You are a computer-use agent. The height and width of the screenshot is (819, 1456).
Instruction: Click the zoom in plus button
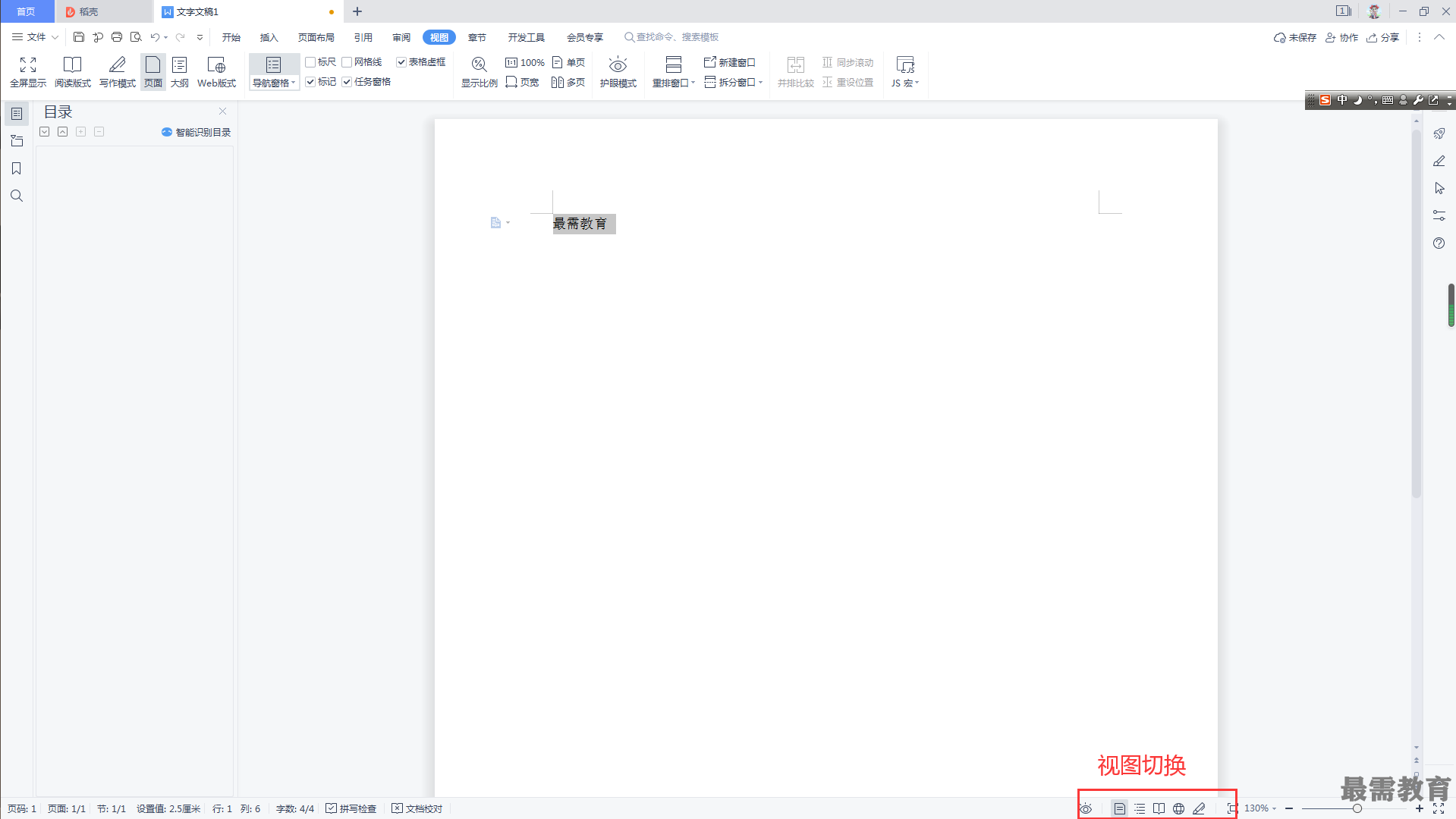point(1420,808)
